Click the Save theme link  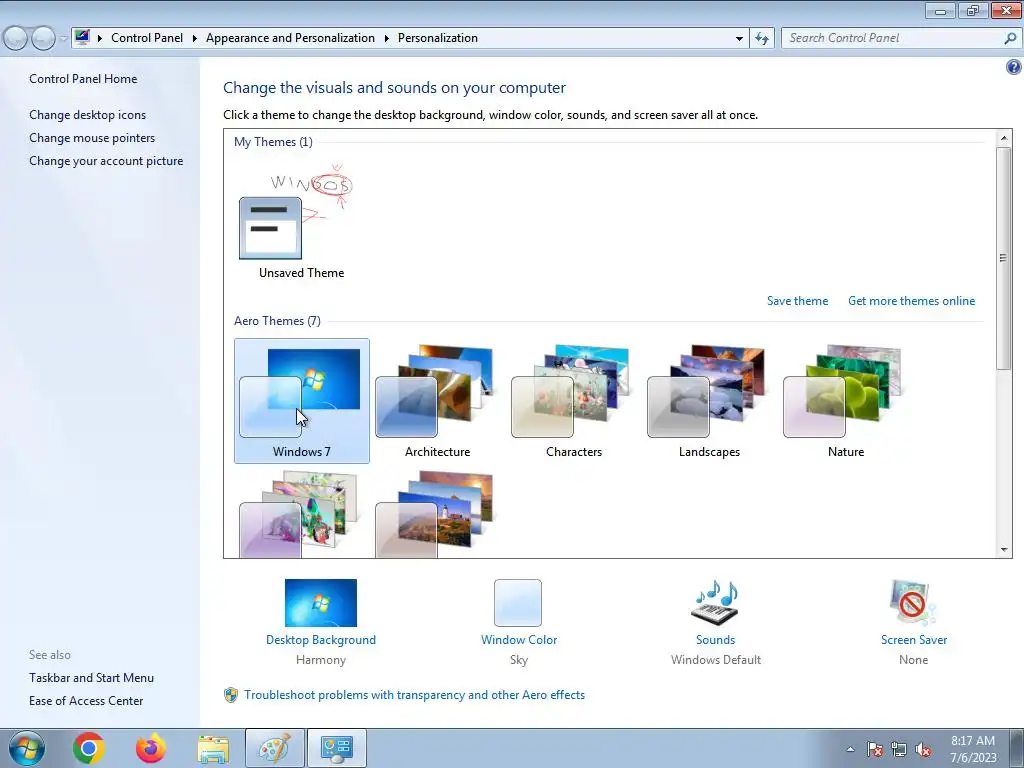[797, 301]
